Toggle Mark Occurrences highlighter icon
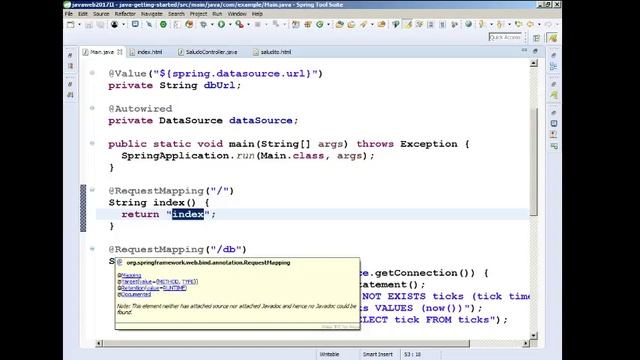Viewport: 640px width, 360px height. coord(407,24)
